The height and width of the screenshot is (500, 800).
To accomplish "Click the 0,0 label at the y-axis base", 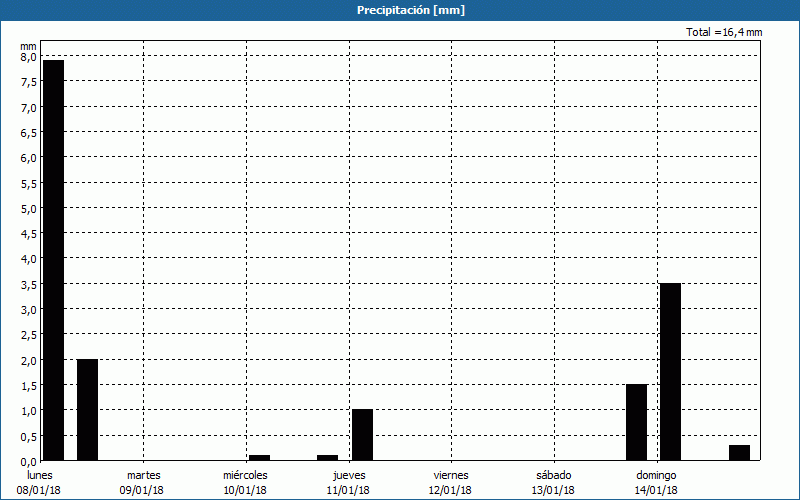I will pos(27,461).
